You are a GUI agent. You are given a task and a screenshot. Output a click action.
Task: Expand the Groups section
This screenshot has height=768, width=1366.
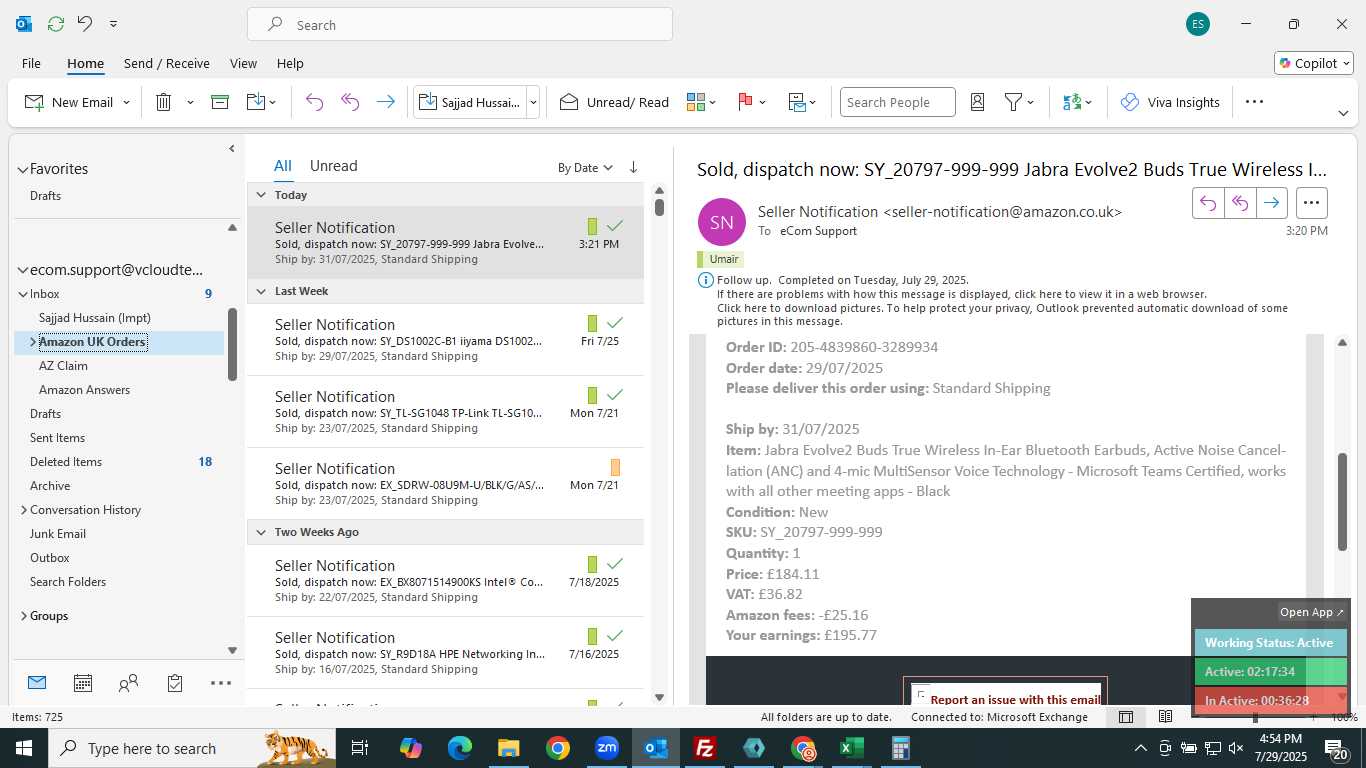pyautogui.click(x=23, y=616)
